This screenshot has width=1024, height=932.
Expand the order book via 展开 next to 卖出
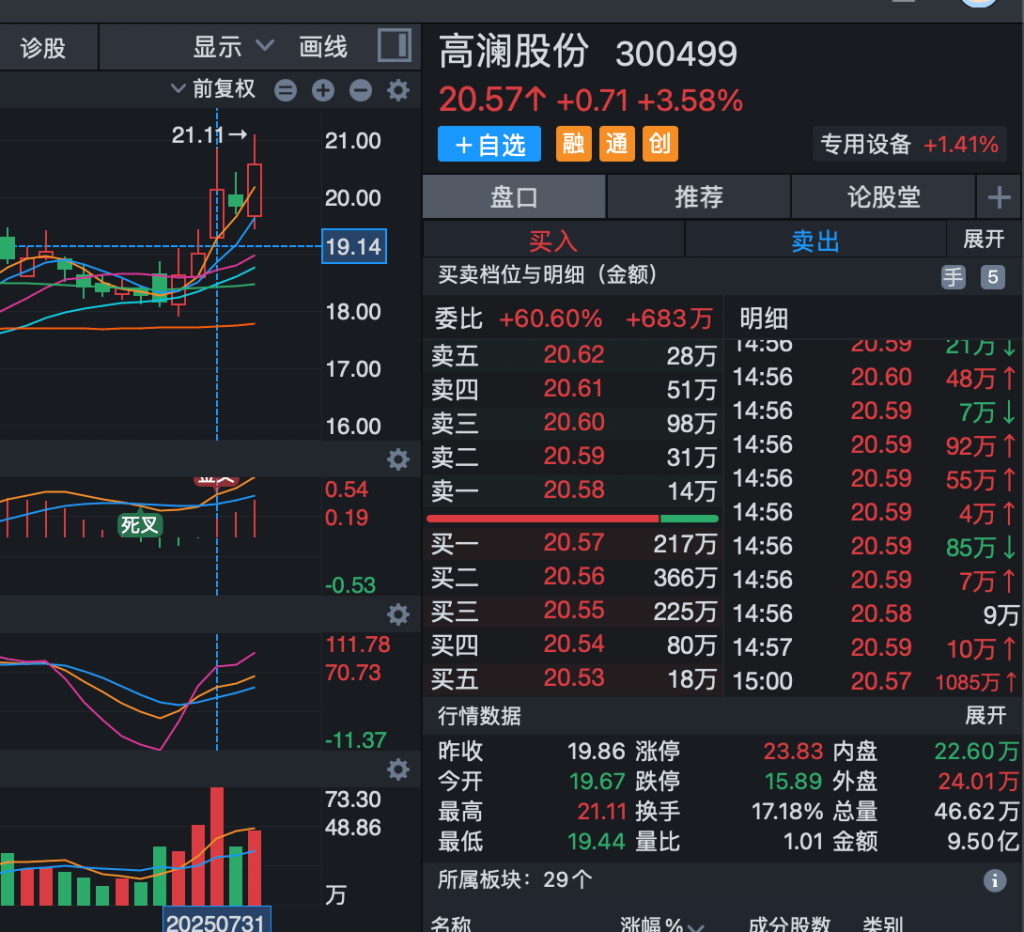pyautogui.click(x=984, y=239)
